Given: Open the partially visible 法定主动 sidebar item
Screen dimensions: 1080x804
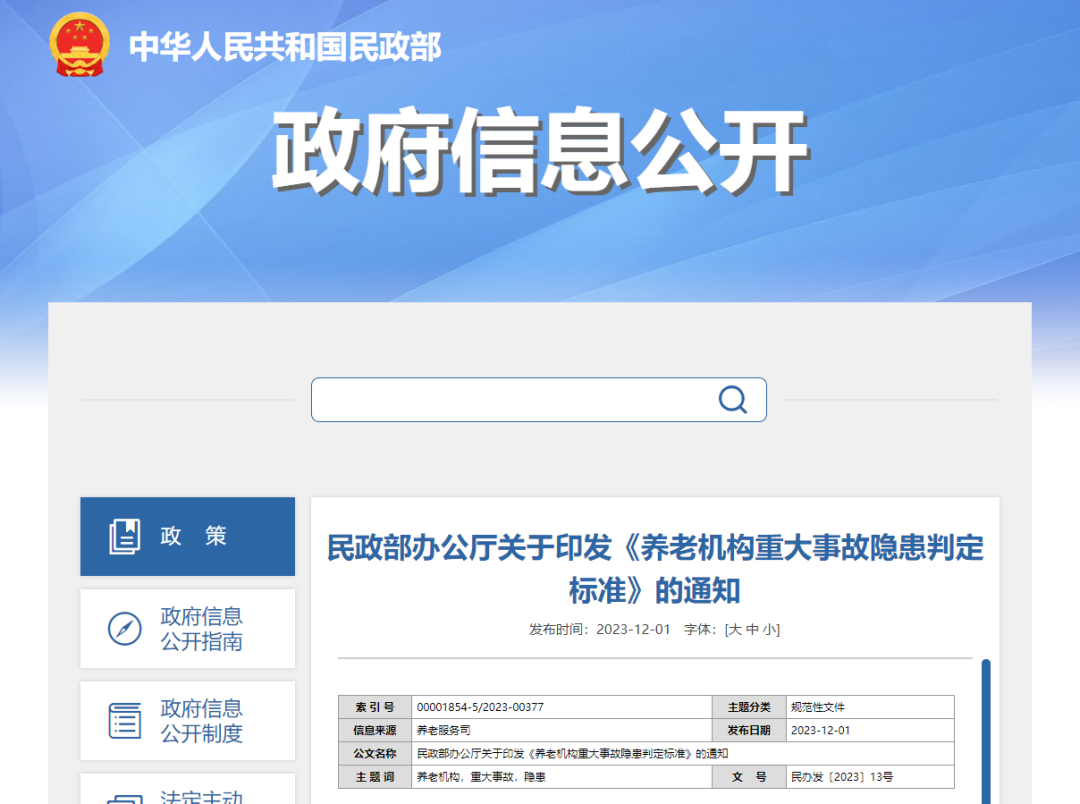Looking at the screenshot, I should point(201,796).
